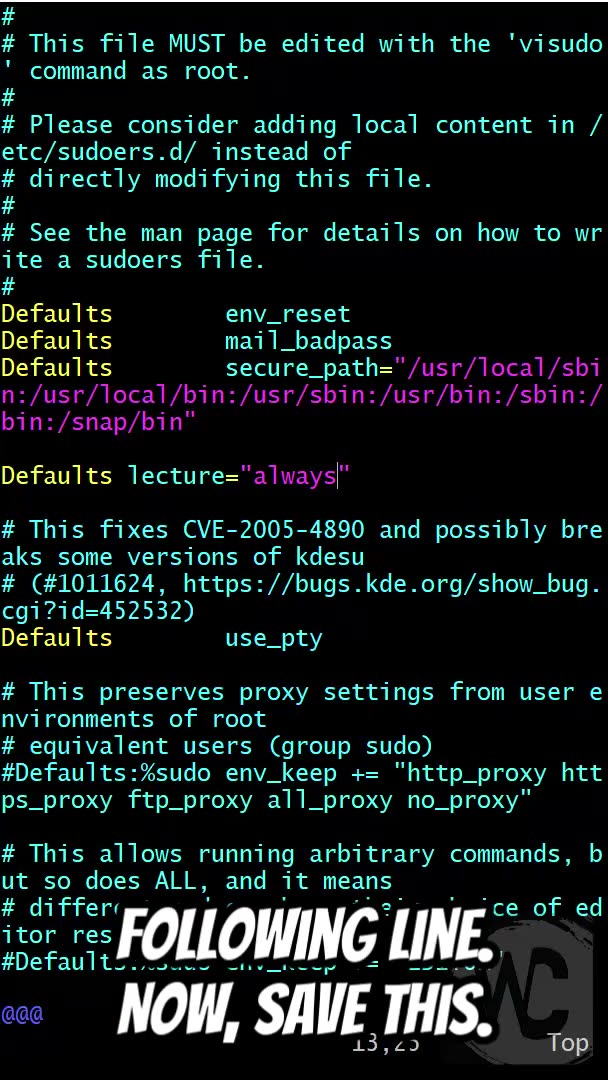Click the word kdesu in the comment

coord(329,557)
